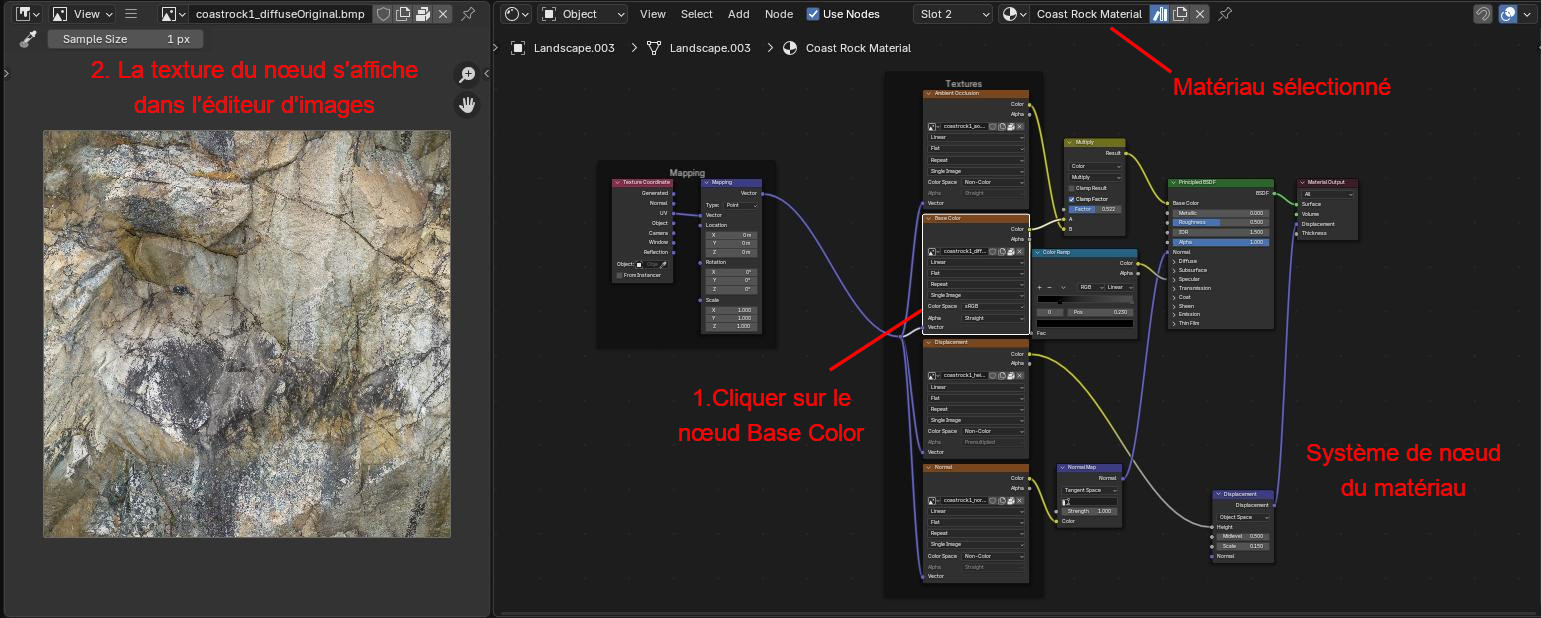Viewport: 1541px width, 618px height.
Task: Duplicate Coast Rock Material with new-copy icon
Action: 1180,14
